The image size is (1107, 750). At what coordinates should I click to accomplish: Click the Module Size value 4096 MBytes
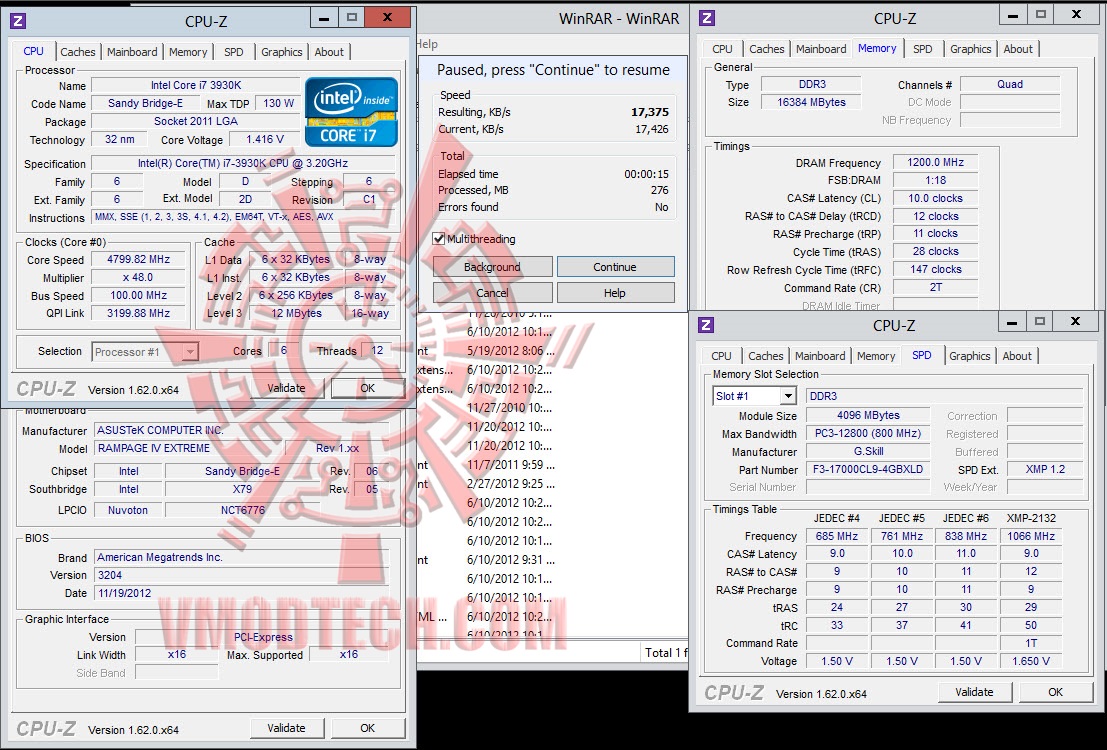click(868, 415)
